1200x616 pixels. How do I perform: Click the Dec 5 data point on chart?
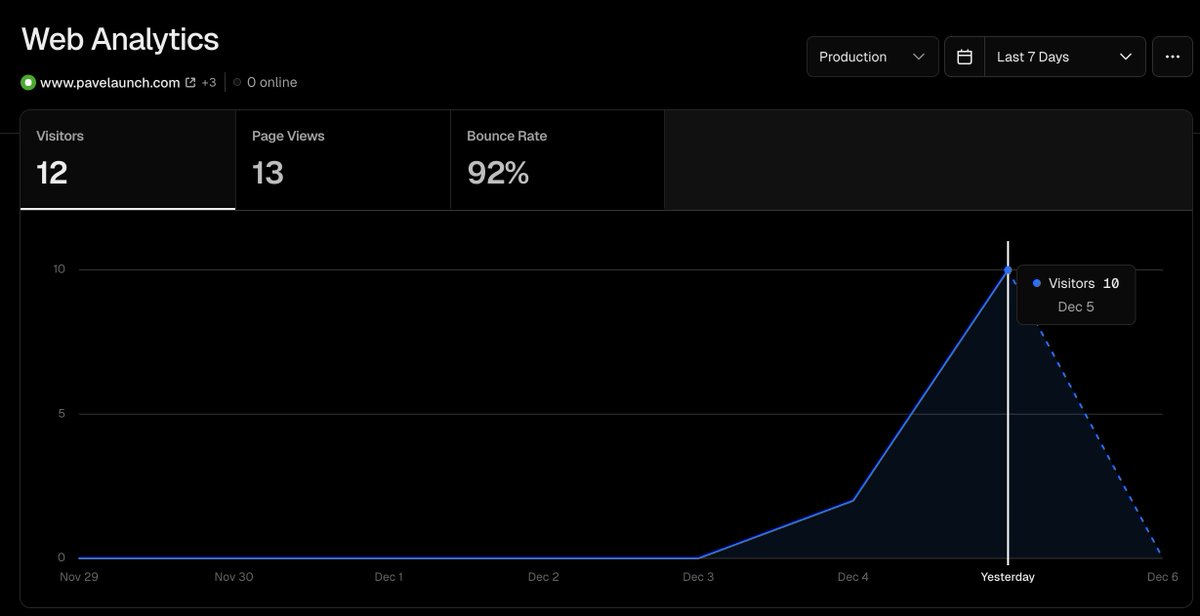tap(1007, 270)
